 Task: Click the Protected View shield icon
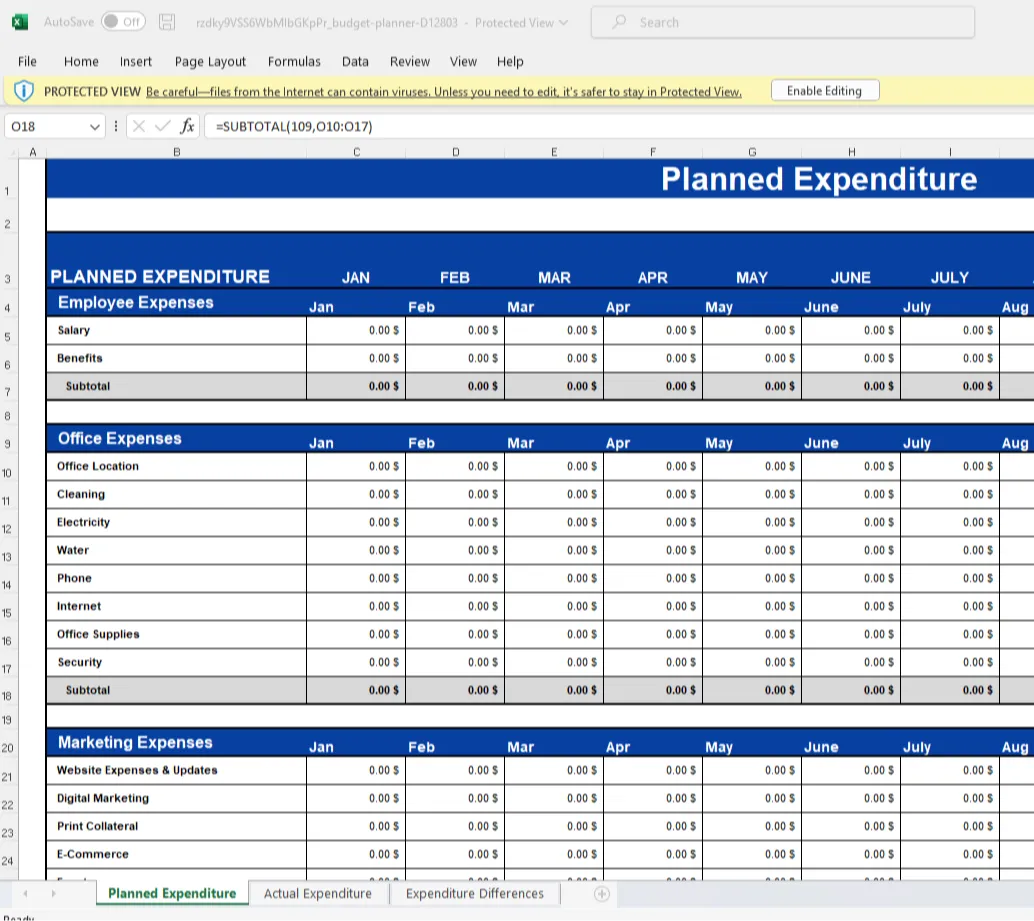click(24, 91)
